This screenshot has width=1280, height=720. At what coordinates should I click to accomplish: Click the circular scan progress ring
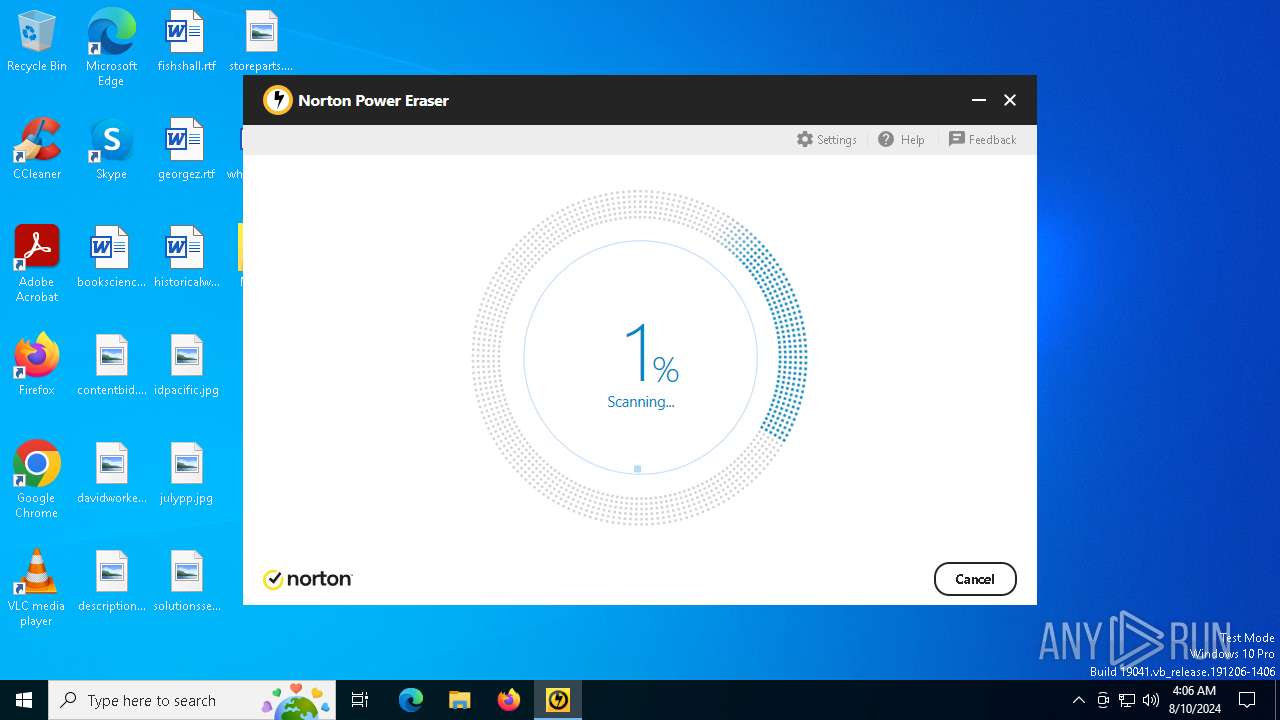coord(639,357)
